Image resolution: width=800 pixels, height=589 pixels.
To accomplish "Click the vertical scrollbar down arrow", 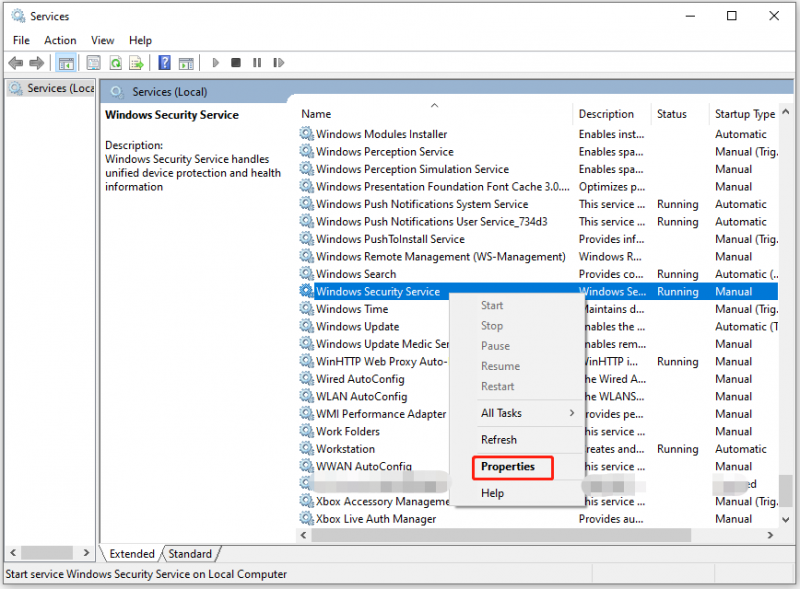I will pyautogui.click(x=786, y=520).
